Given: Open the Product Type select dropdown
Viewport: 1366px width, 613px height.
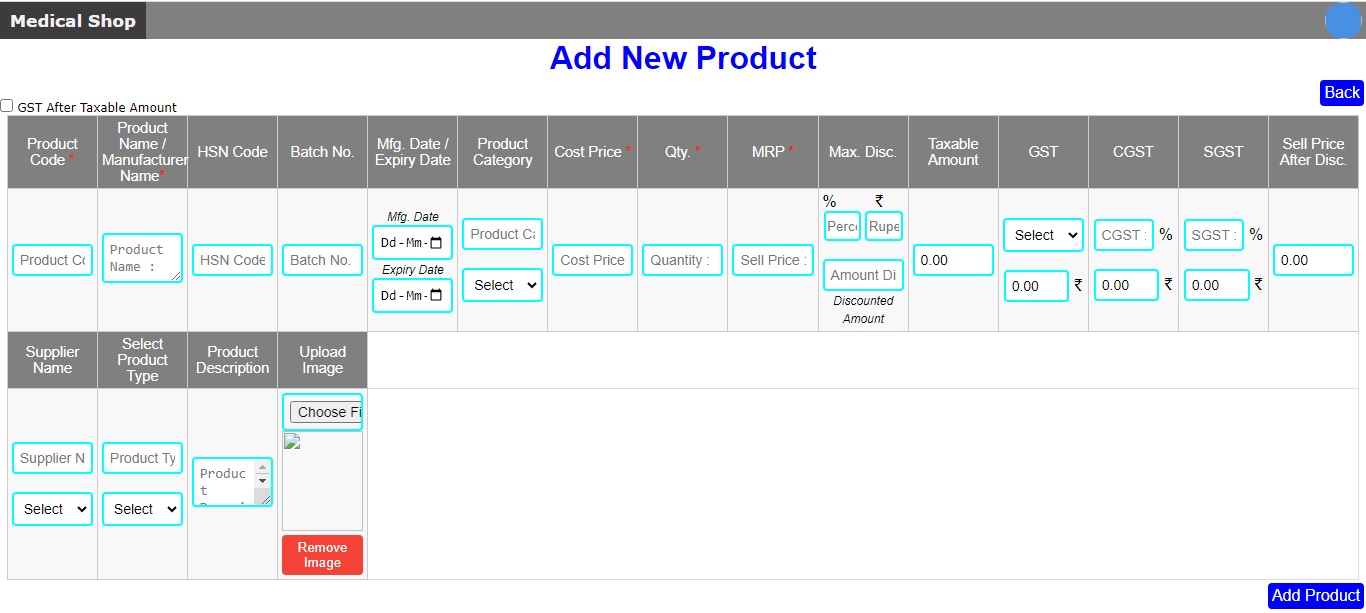Looking at the screenshot, I should (142, 509).
